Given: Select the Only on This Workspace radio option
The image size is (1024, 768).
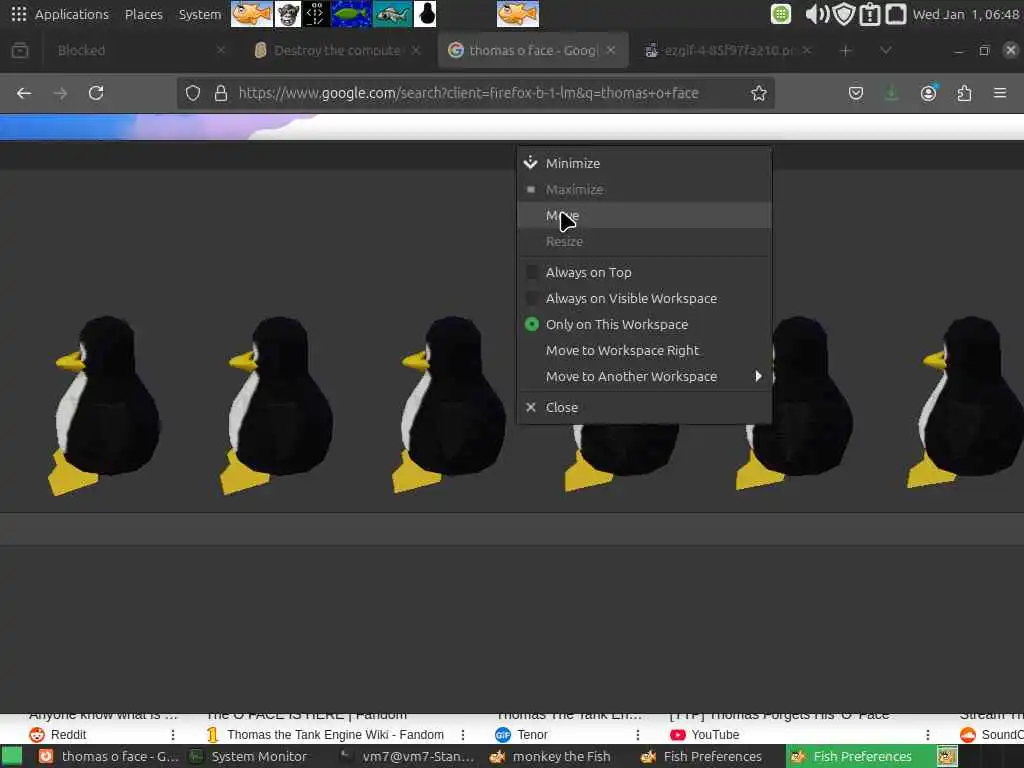Looking at the screenshot, I should pyautogui.click(x=532, y=325).
